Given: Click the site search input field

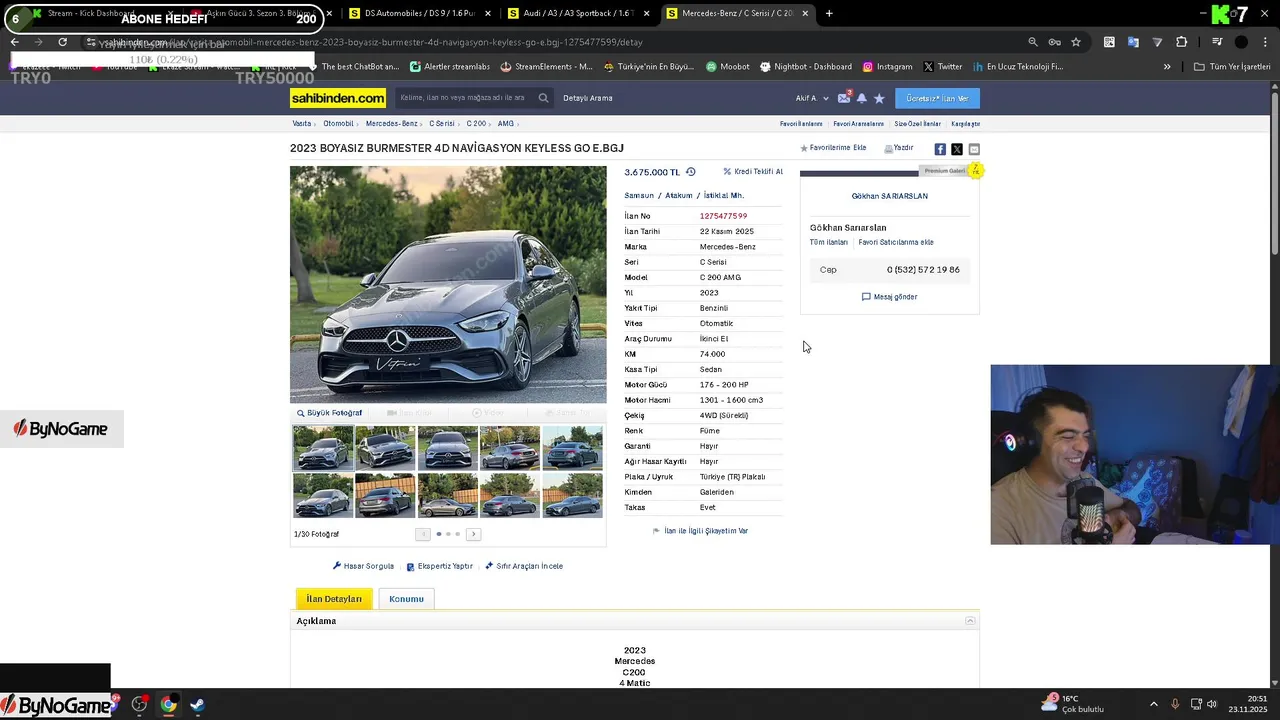Looking at the screenshot, I should pyautogui.click(x=465, y=98).
